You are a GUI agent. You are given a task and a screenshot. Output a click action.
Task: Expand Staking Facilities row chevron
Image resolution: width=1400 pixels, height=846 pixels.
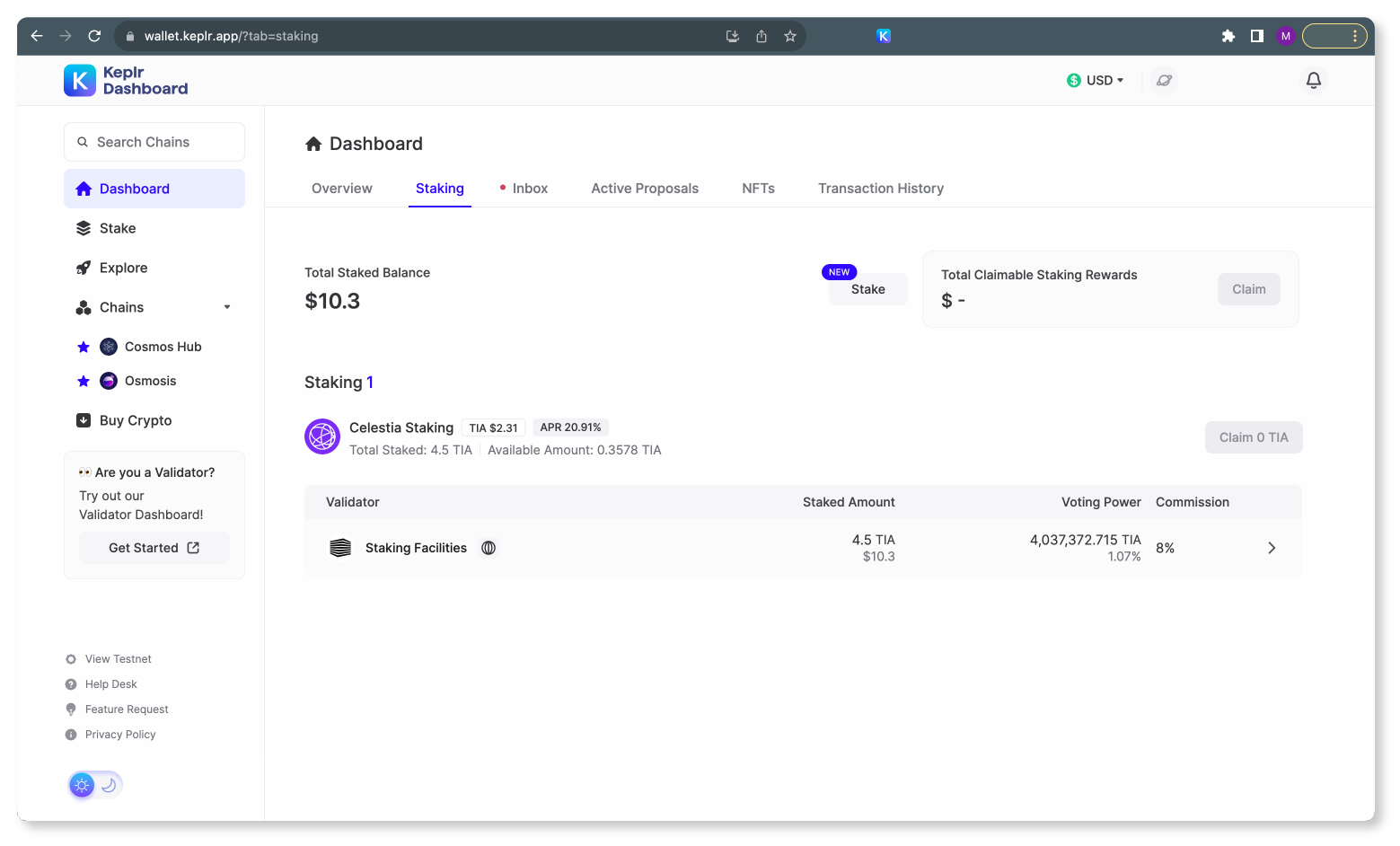pyautogui.click(x=1272, y=548)
